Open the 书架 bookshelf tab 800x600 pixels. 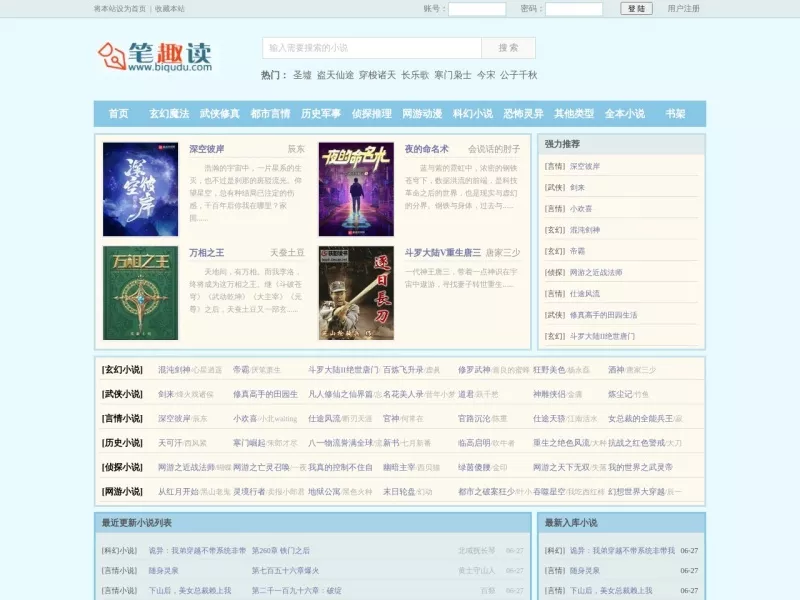click(675, 114)
